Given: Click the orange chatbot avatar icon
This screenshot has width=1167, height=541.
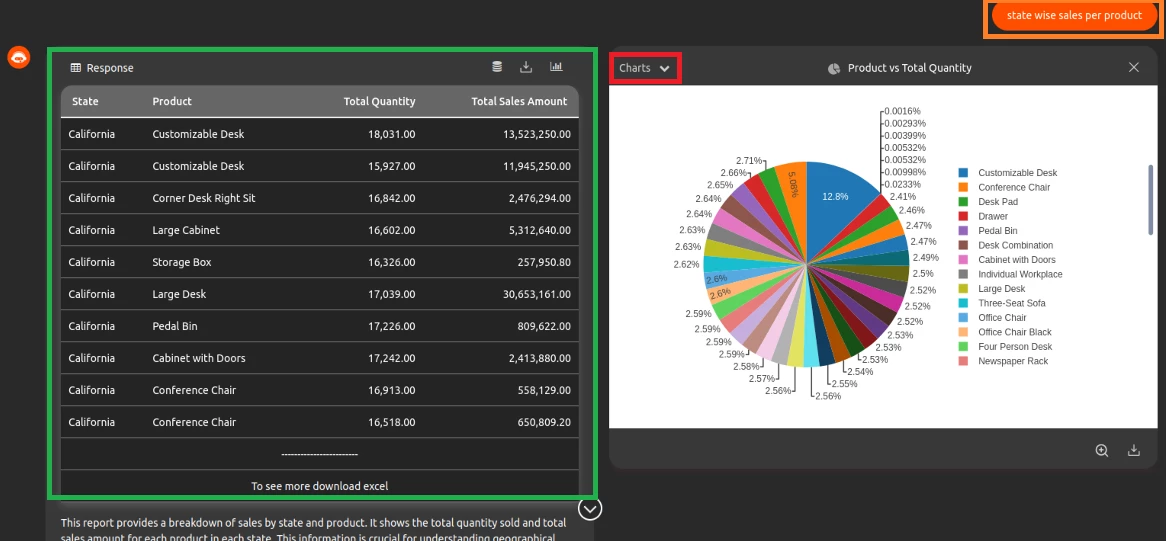Looking at the screenshot, I should point(18,57).
